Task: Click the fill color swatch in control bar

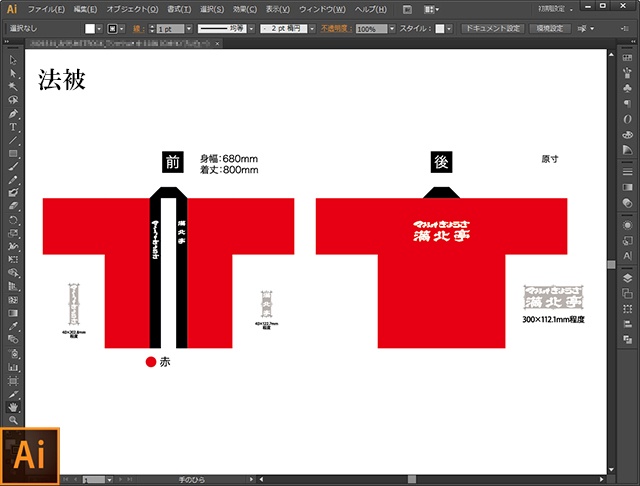Action: coord(90,29)
